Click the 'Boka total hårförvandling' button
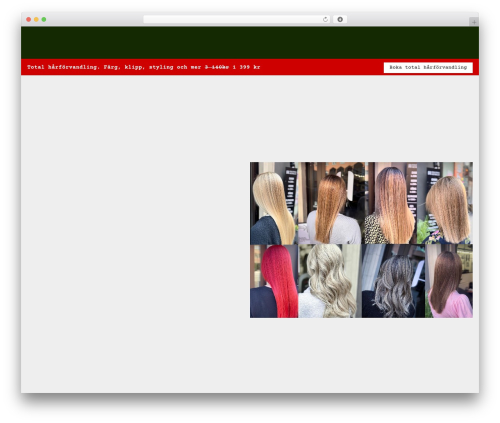 pos(428,67)
